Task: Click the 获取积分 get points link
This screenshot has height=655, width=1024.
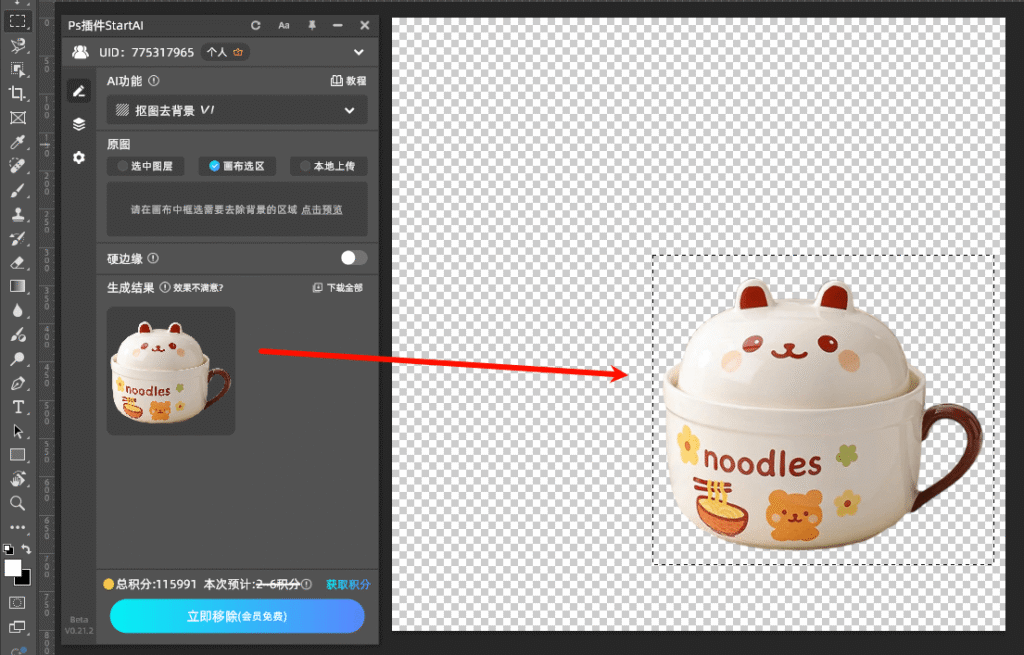Action: tap(348, 584)
